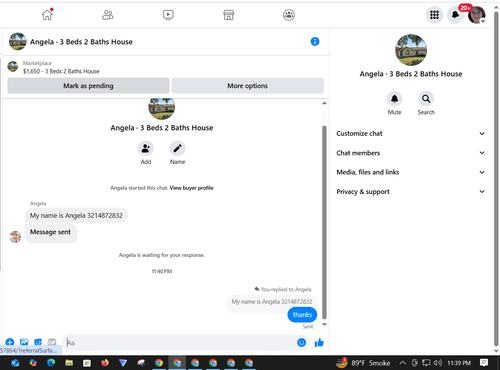Click the blue conversation information icon
The height and width of the screenshot is (370, 500).
point(315,41)
